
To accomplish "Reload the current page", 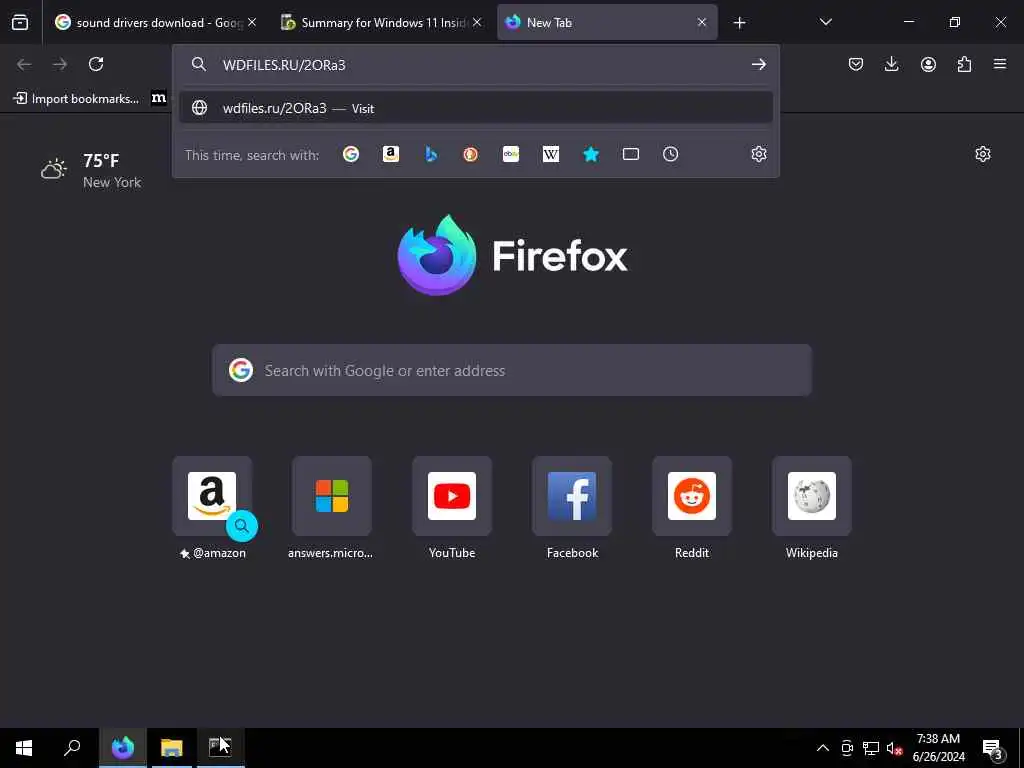I will coord(96,64).
